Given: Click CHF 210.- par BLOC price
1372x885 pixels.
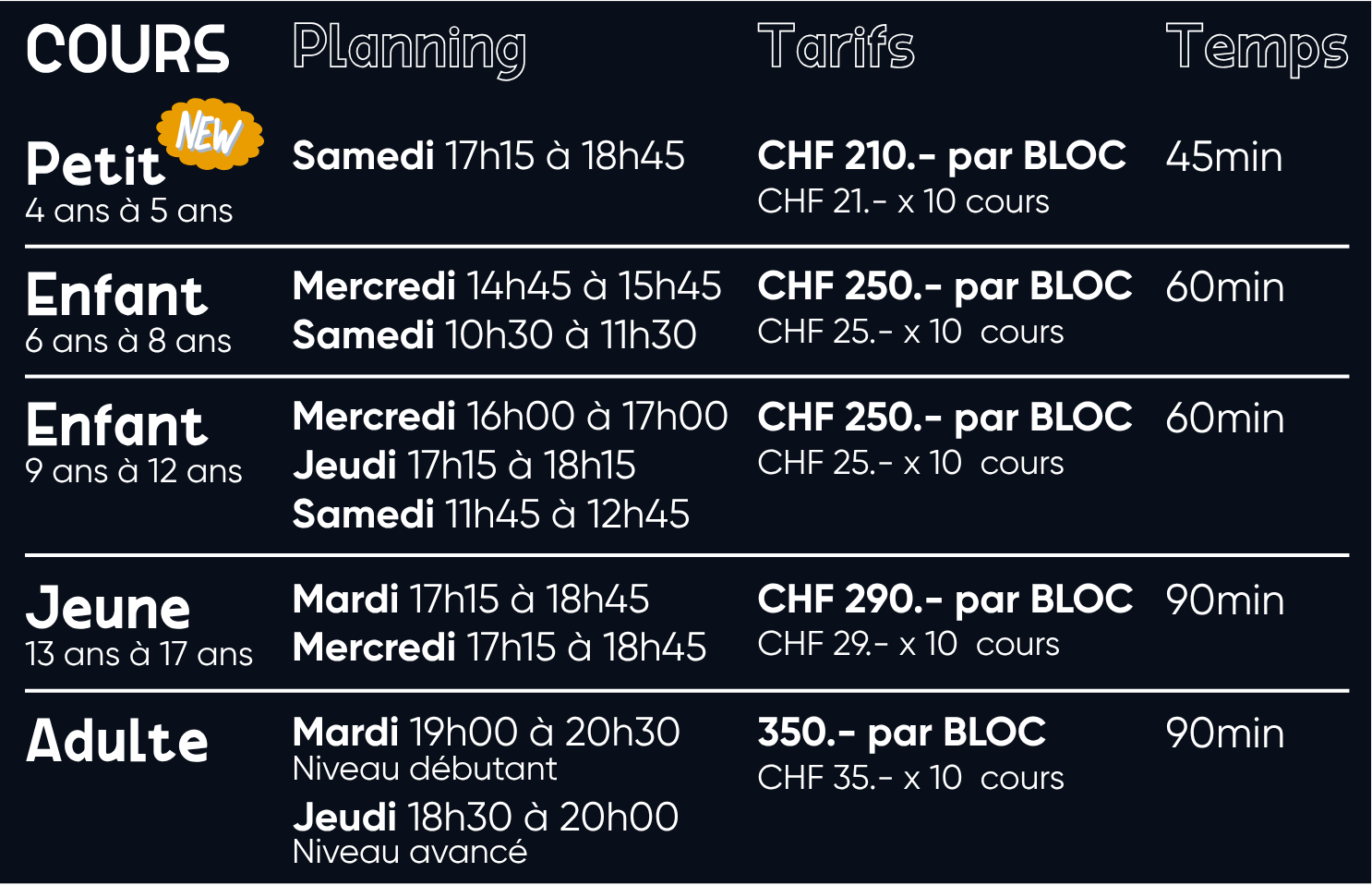Looking at the screenshot, I should (942, 156).
